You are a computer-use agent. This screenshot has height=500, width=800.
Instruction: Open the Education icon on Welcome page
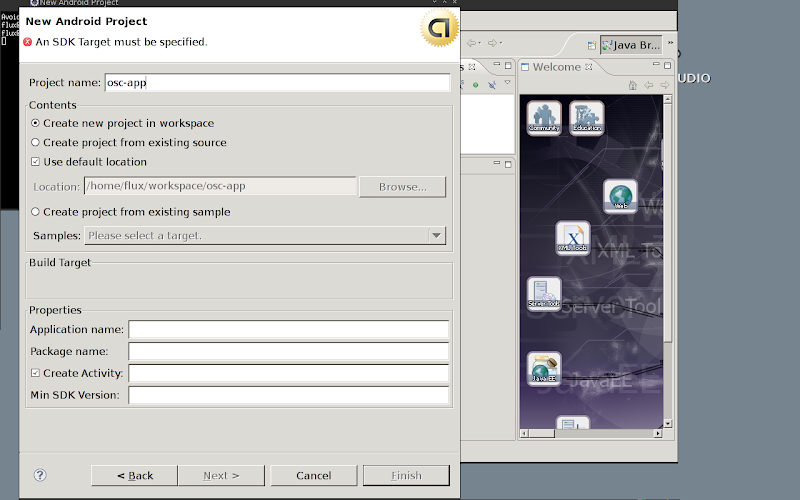(x=587, y=117)
